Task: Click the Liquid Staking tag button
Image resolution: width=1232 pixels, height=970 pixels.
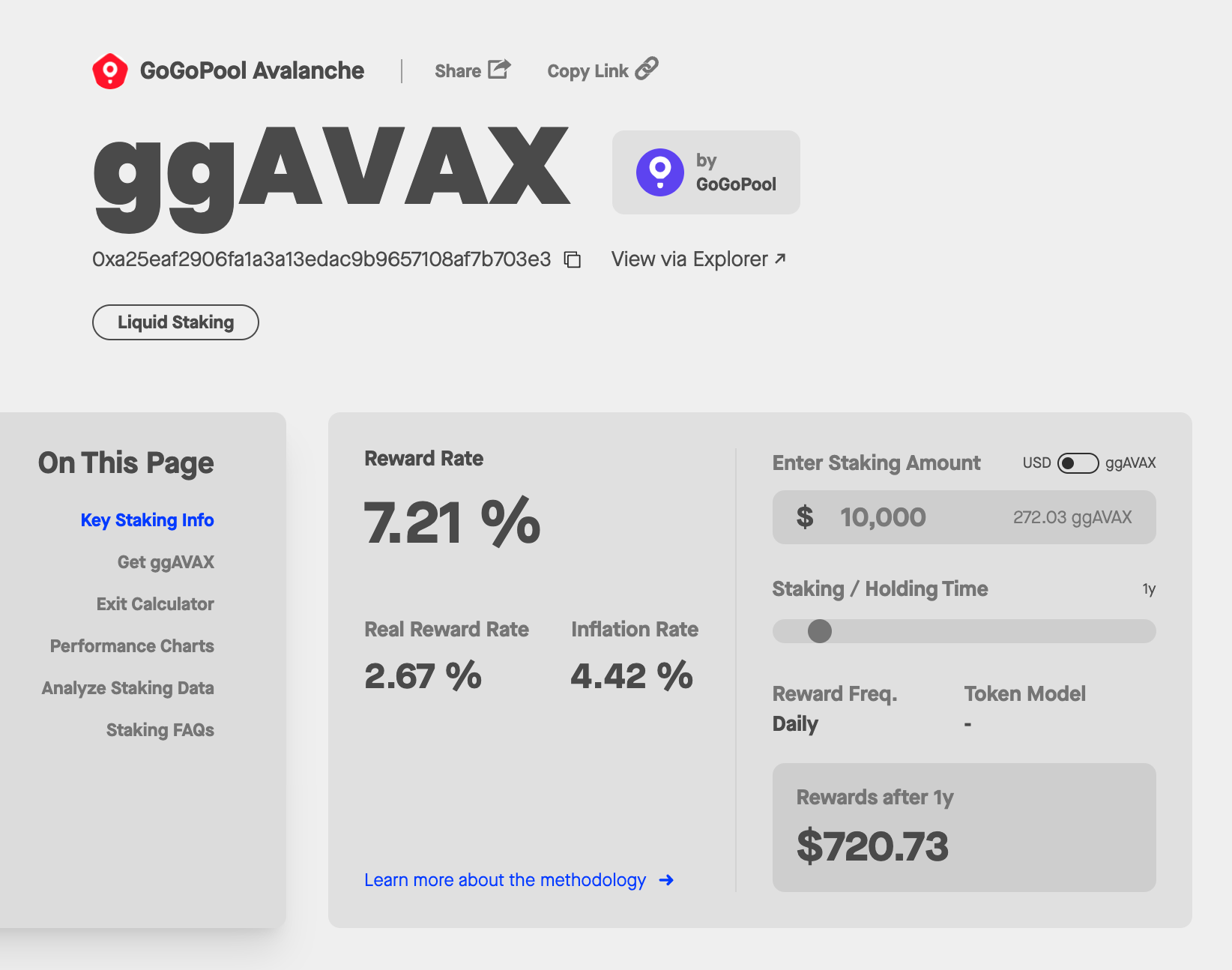Action: 175,322
